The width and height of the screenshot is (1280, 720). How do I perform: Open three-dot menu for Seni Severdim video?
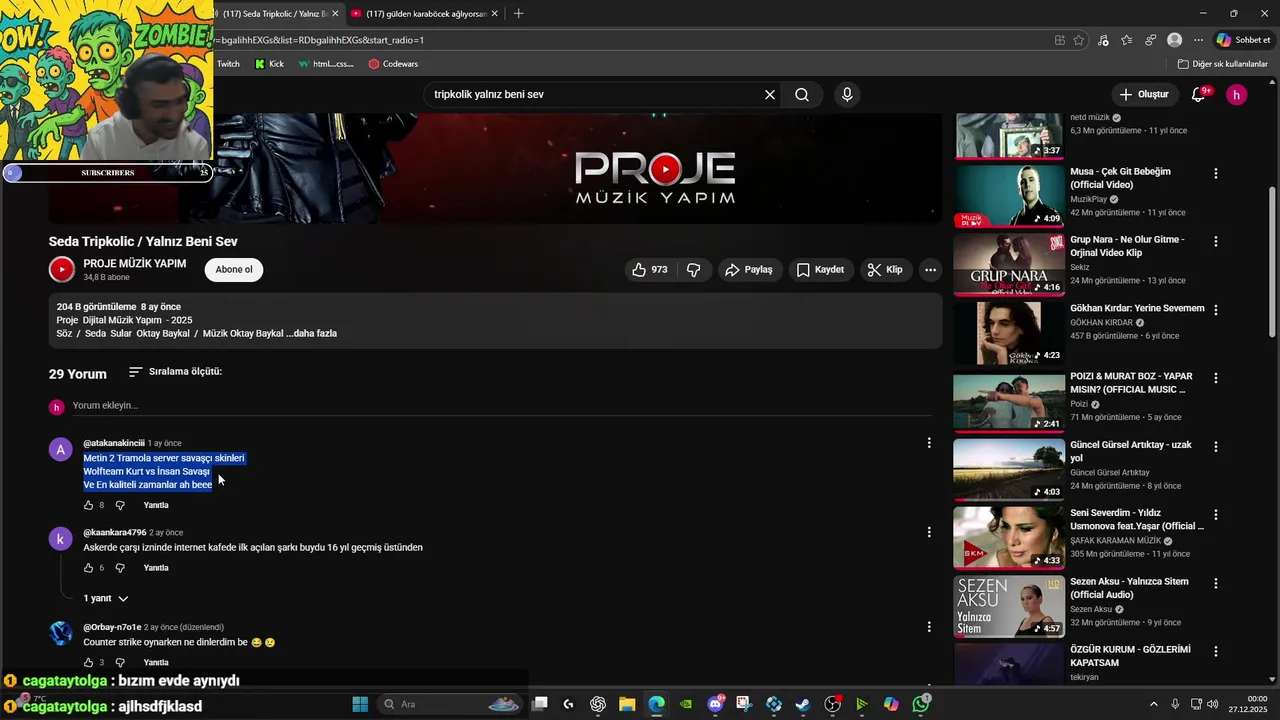tap(1216, 515)
